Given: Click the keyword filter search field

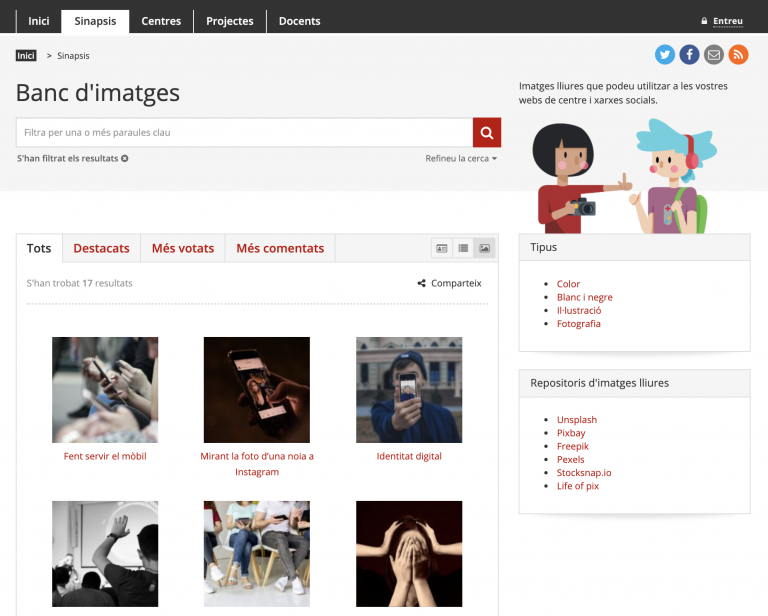Looking at the screenshot, I should (244, 133).
